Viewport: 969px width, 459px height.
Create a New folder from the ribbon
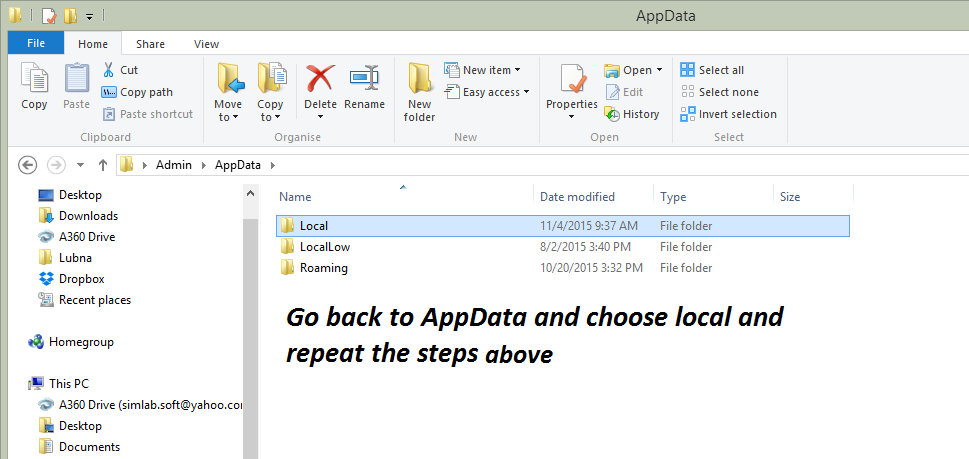[419, 90]
